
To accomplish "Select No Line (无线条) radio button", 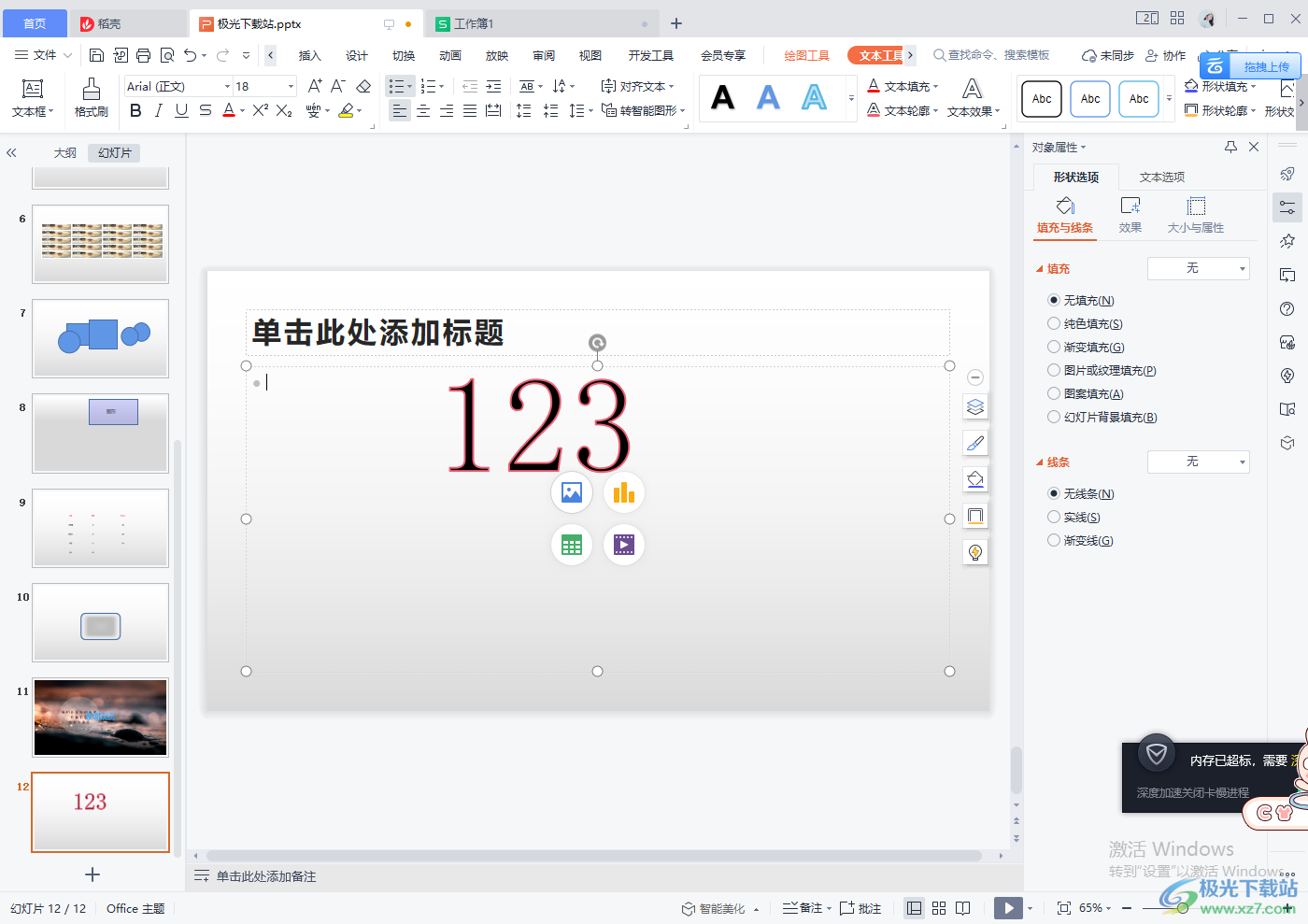I will coord(1054,493).
